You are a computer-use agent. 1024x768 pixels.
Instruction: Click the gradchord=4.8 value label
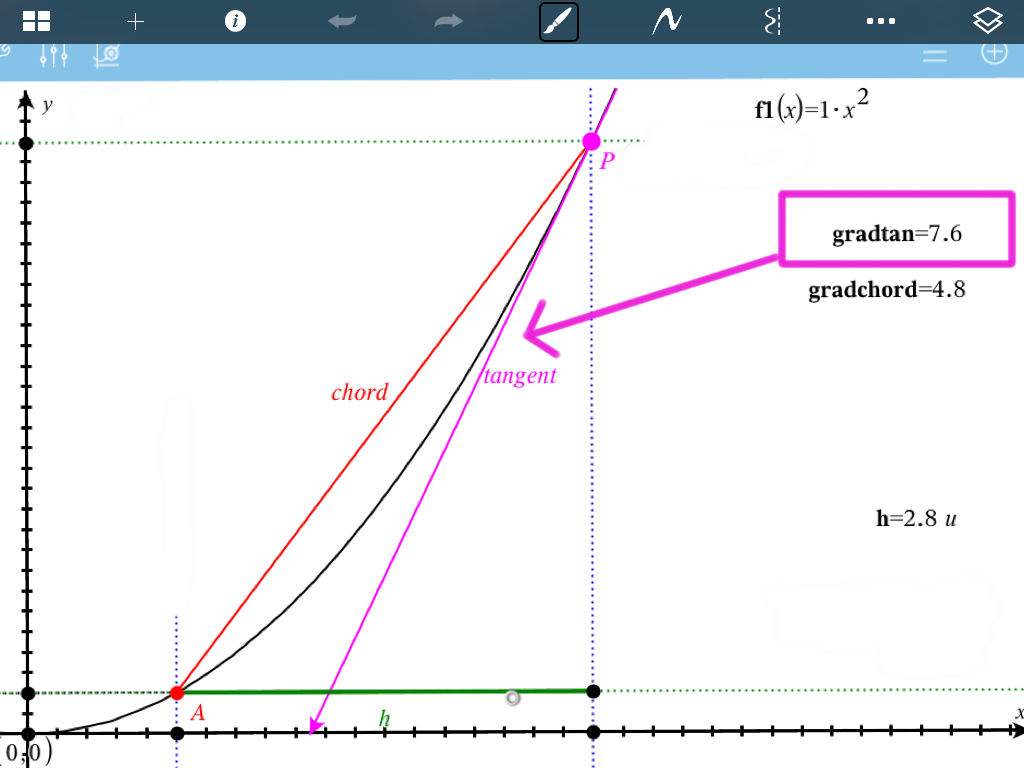[886, 290]
